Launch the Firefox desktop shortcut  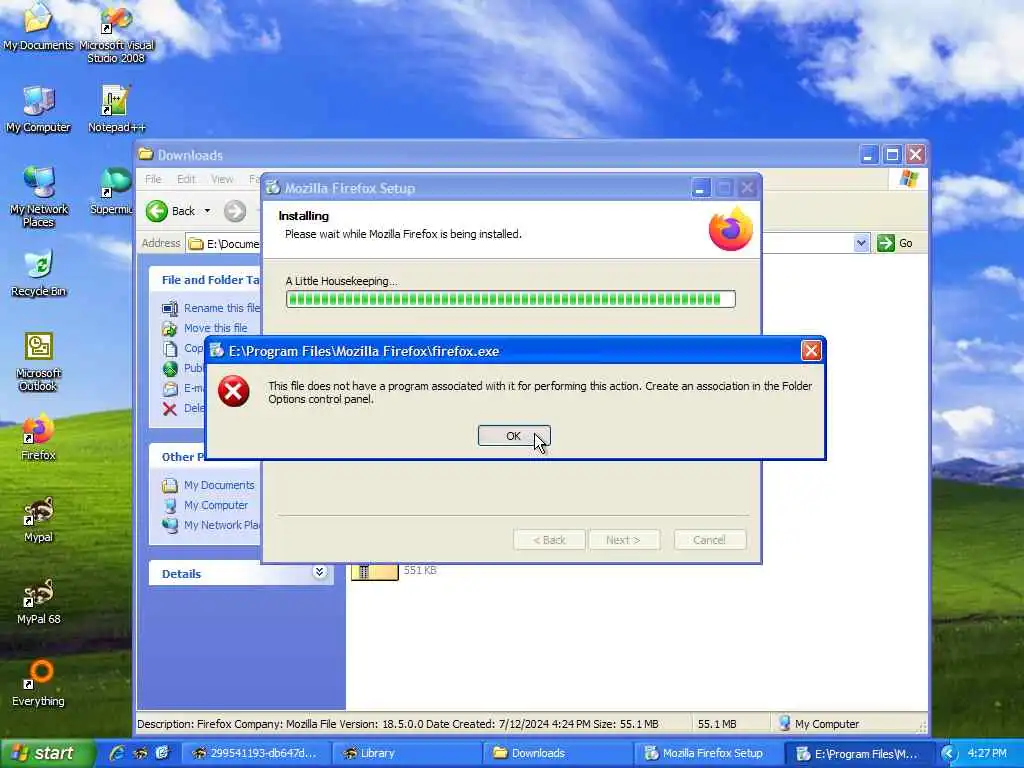tap(38, 437)
